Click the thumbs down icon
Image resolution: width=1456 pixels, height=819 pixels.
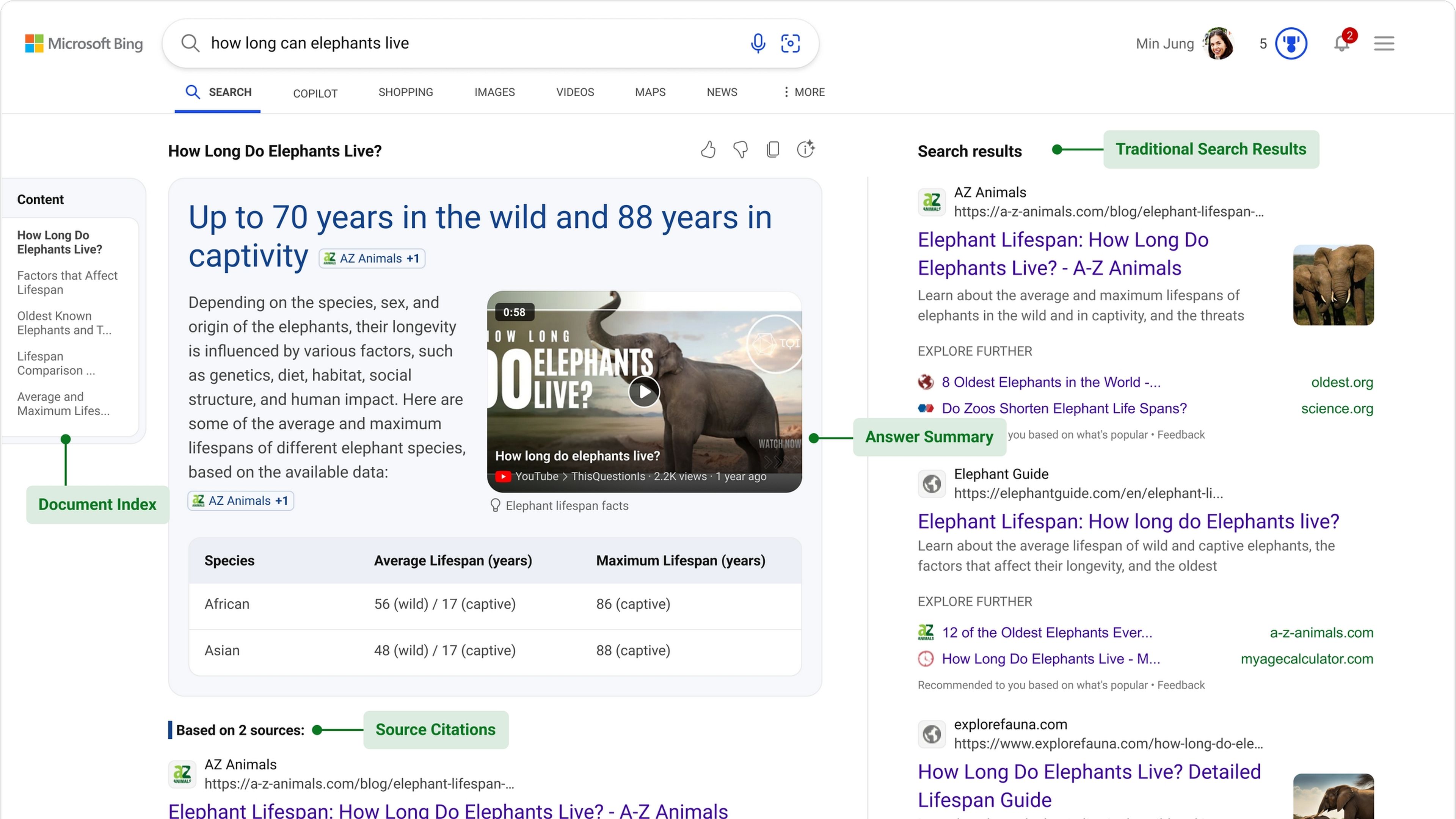click(x=740, y=149)
